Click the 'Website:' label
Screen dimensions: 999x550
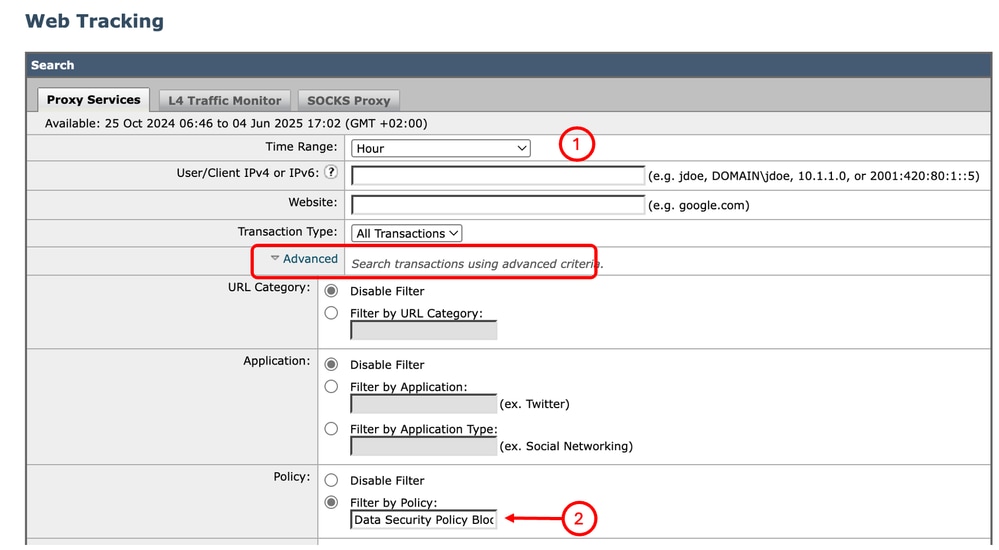[x=313, y=202]
